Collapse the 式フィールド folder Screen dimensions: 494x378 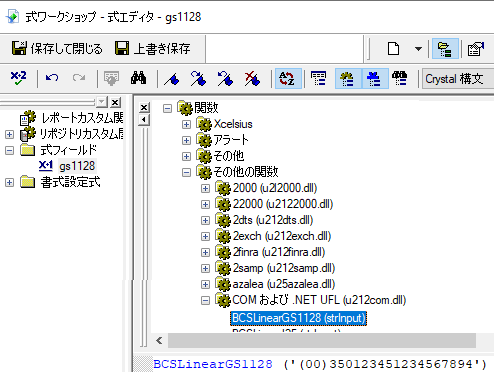coord(9,150)
